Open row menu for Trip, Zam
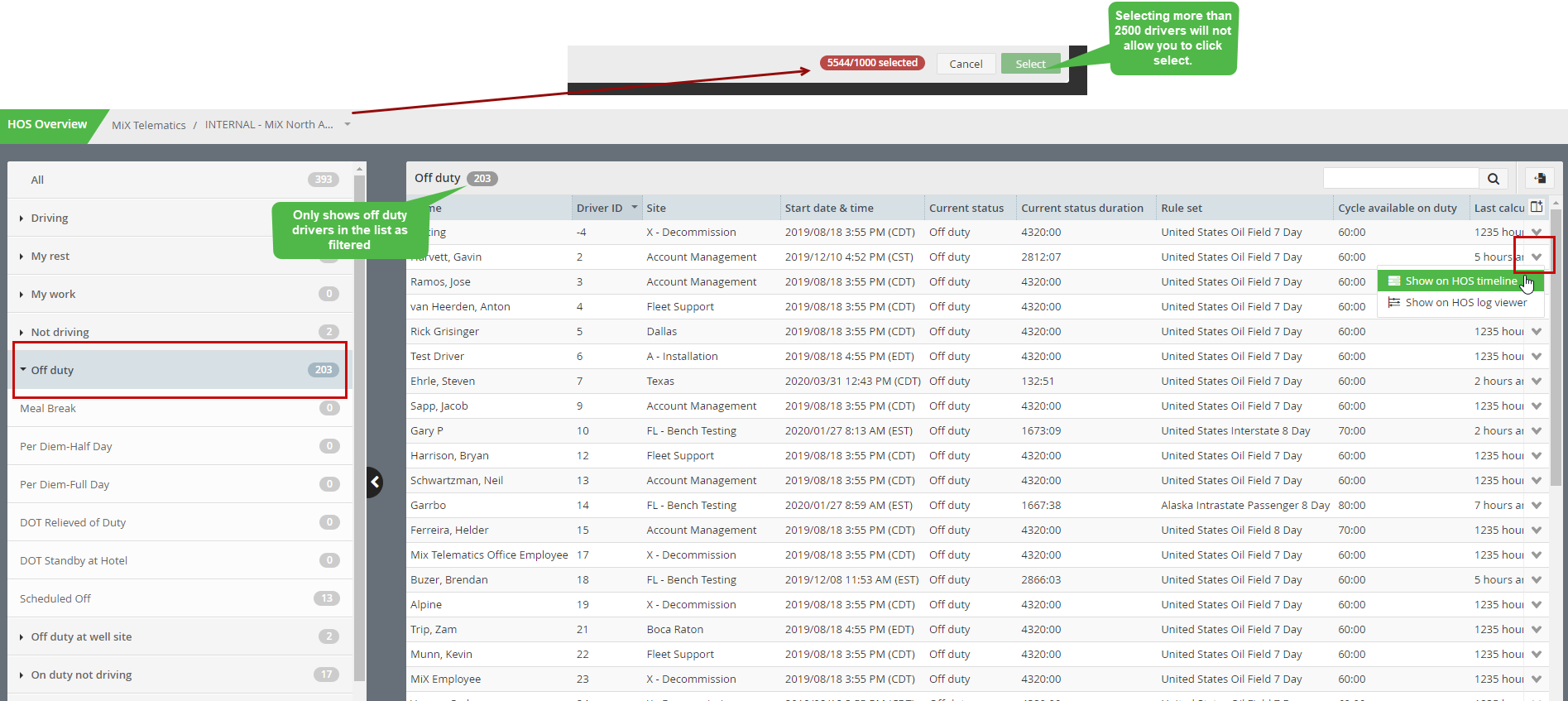This screenshot has width=1568, height=701. (x=1537, y=630)
